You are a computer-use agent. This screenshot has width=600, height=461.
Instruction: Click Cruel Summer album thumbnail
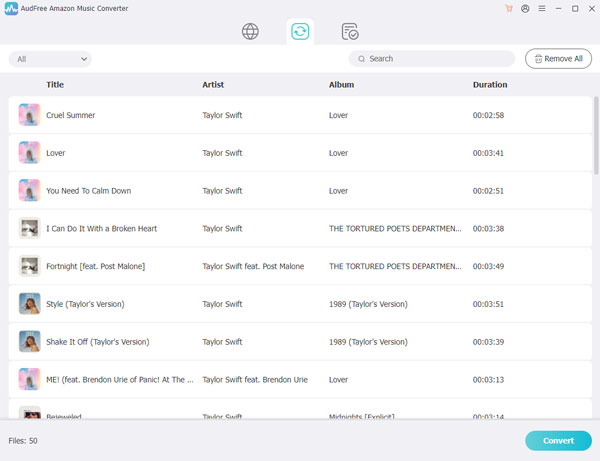point(29,115)
